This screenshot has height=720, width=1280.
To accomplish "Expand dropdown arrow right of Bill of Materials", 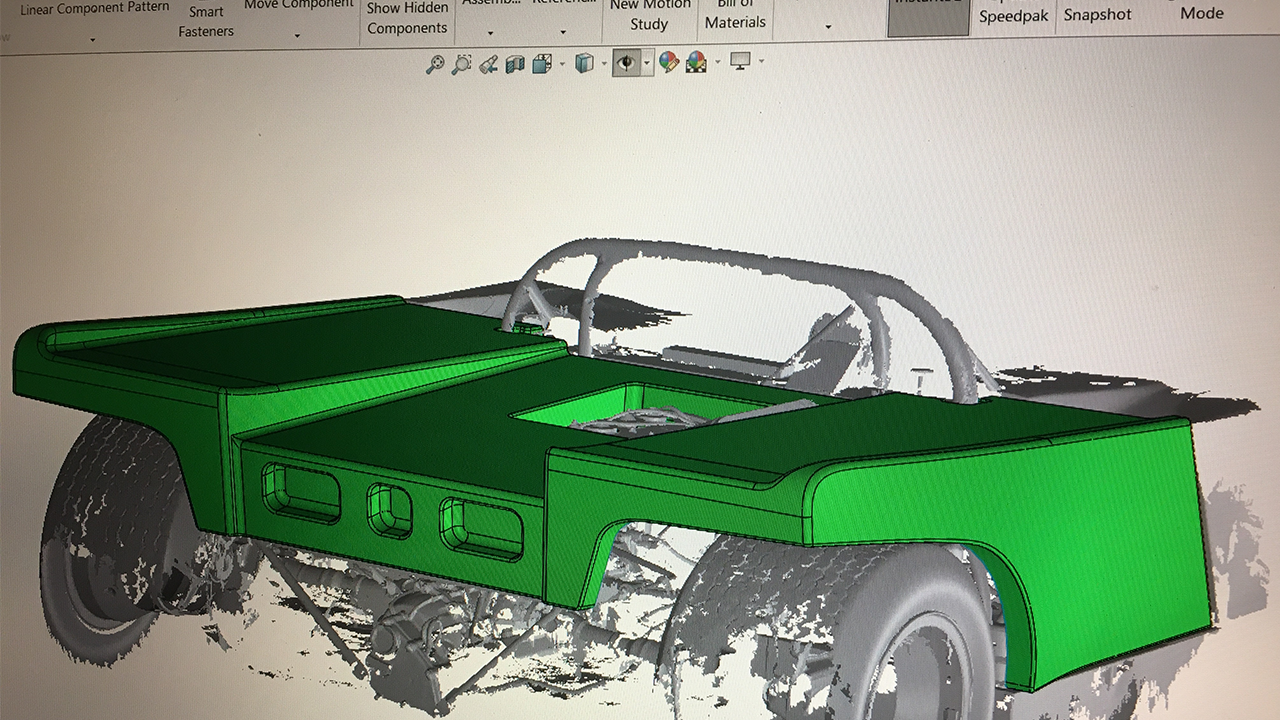I will (x=828, y=27).
